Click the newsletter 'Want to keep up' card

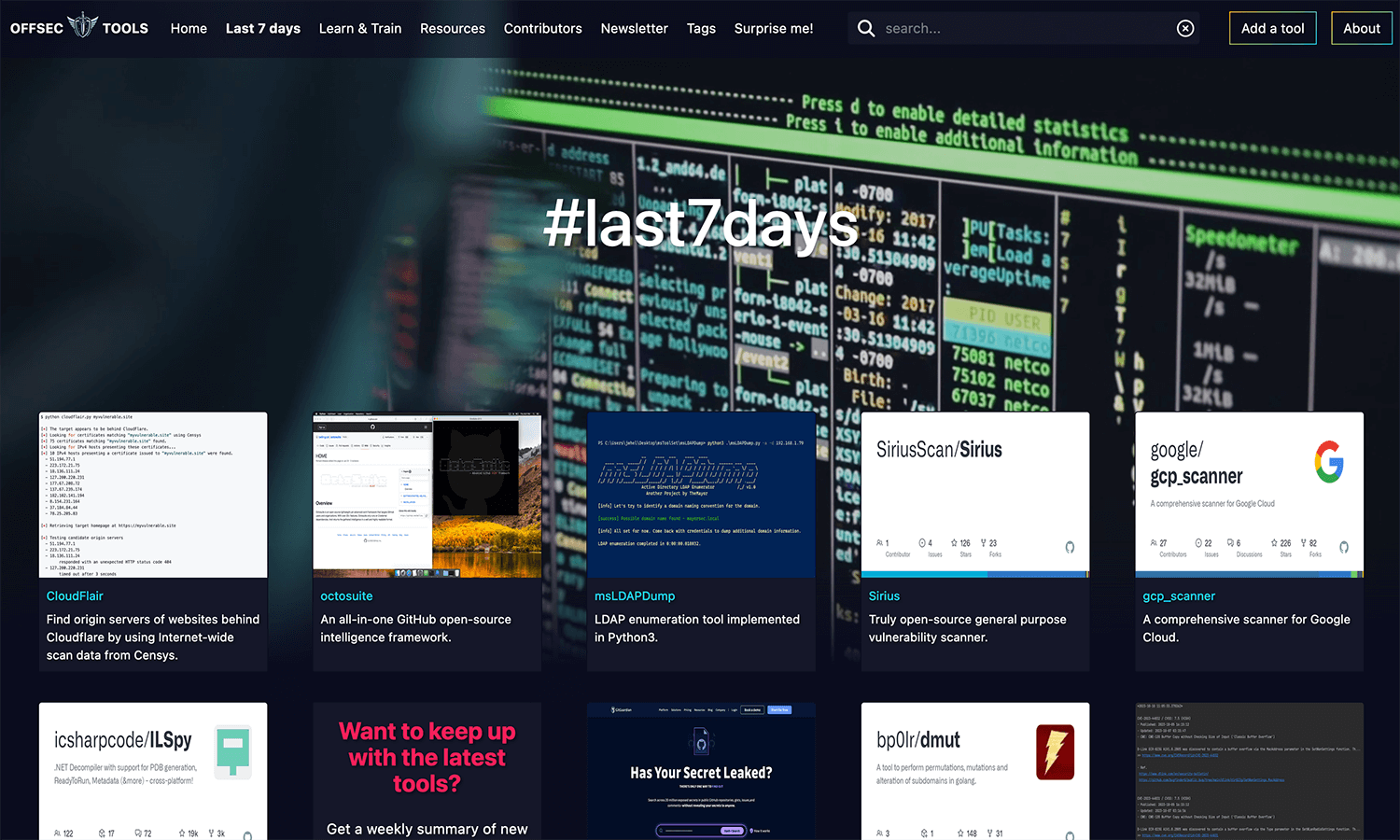427,771
